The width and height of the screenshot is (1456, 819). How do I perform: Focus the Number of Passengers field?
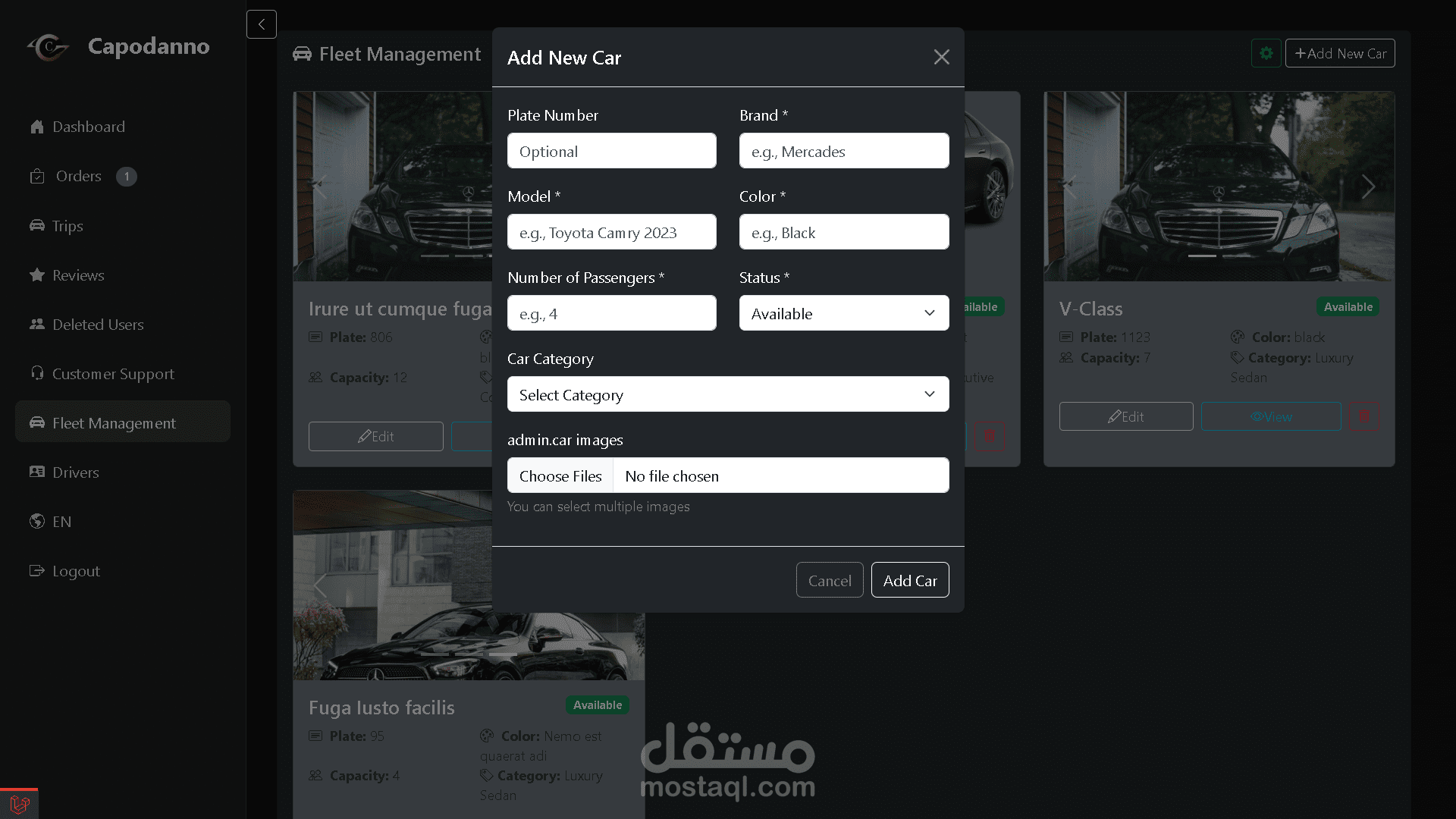611,313
